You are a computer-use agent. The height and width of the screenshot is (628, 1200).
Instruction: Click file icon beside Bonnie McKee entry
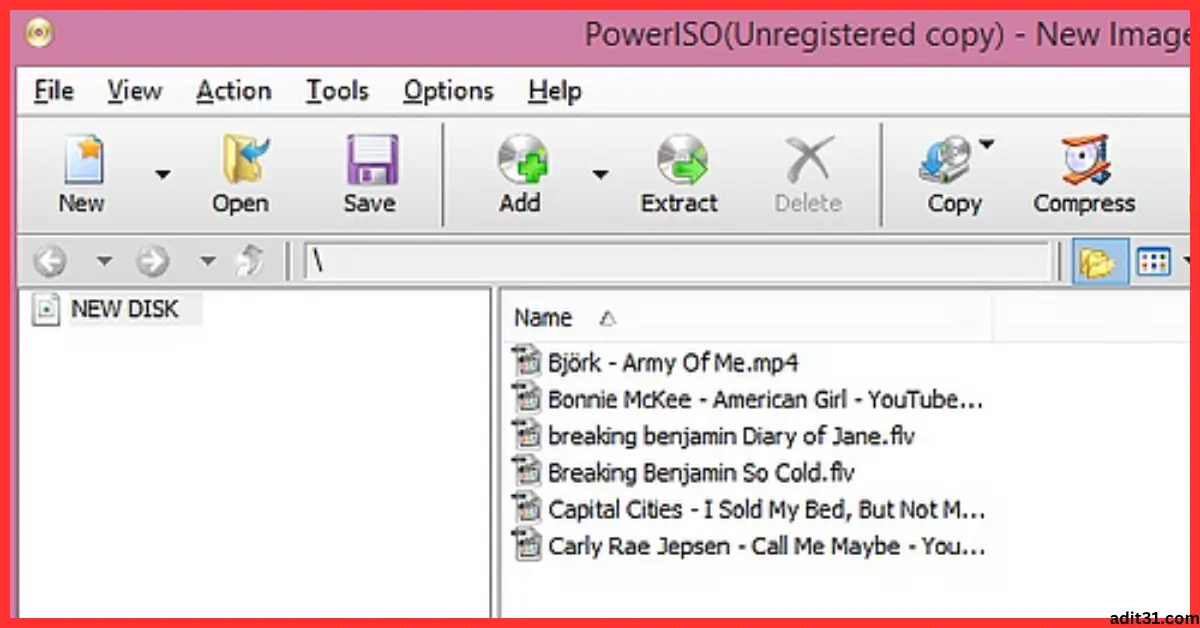pos(526,398)
